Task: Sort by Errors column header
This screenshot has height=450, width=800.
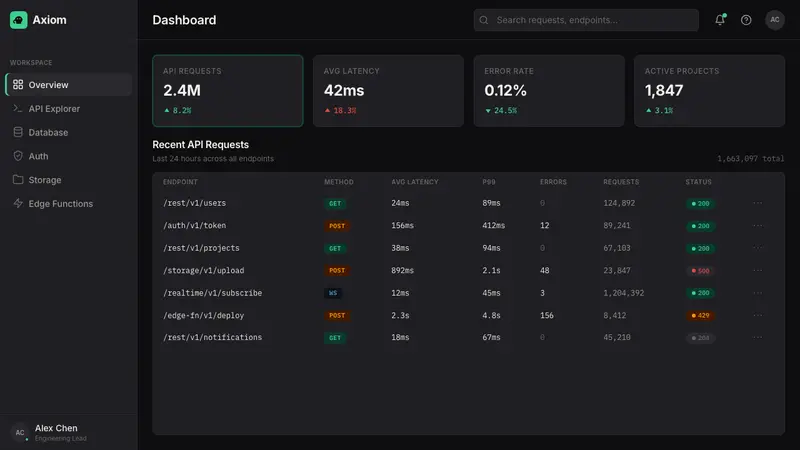Action: coord(553,182)
